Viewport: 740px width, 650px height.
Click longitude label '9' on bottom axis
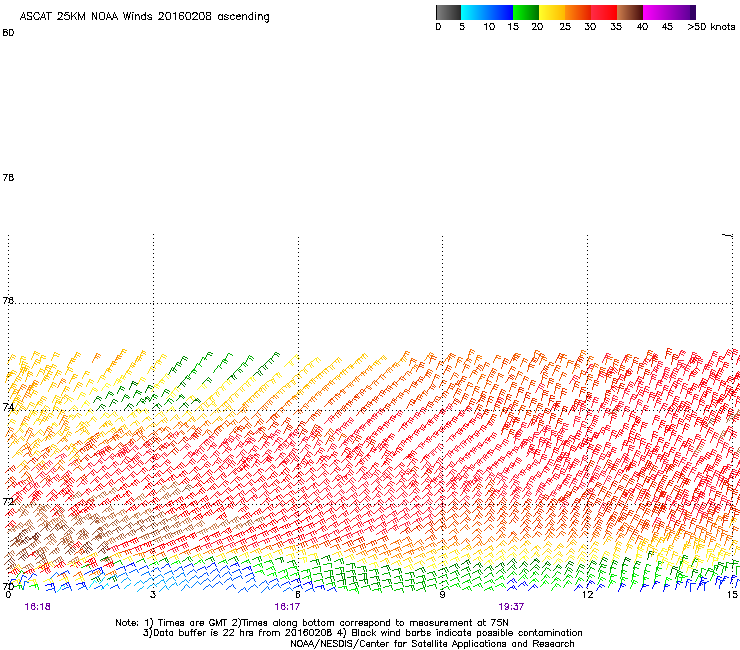pos(442,594)
